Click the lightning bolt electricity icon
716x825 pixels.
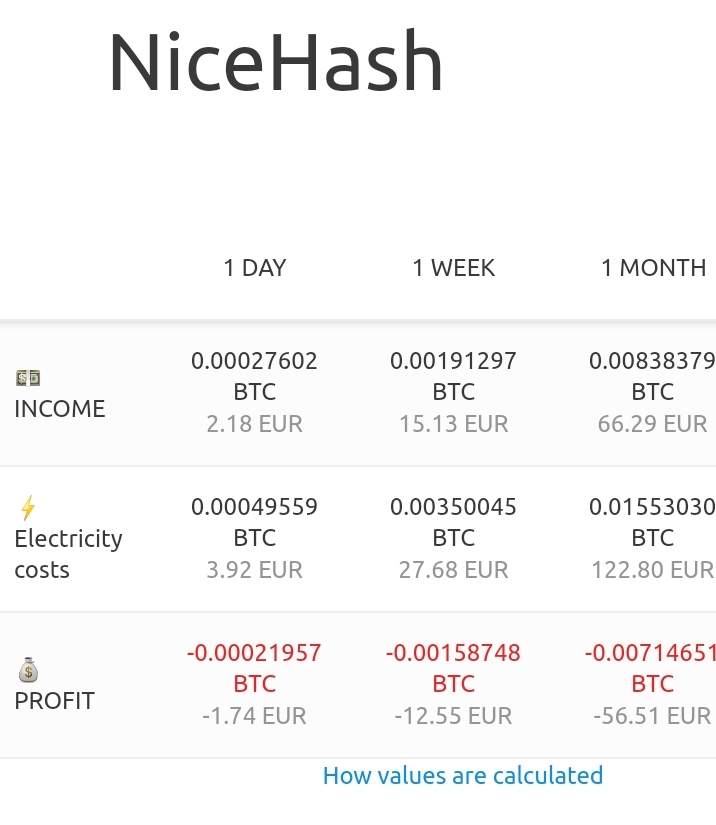pyautogui.click(x=27, y=509)
